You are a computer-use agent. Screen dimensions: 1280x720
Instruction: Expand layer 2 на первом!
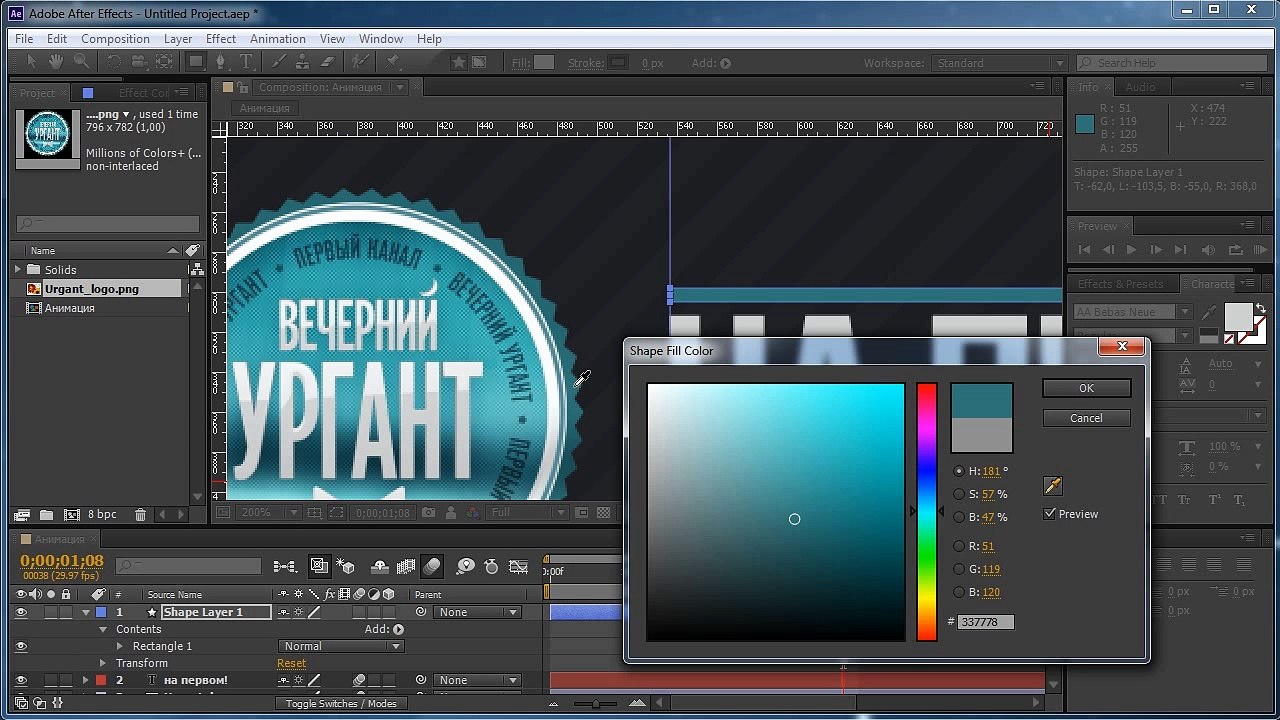click(x=86, y=680)
